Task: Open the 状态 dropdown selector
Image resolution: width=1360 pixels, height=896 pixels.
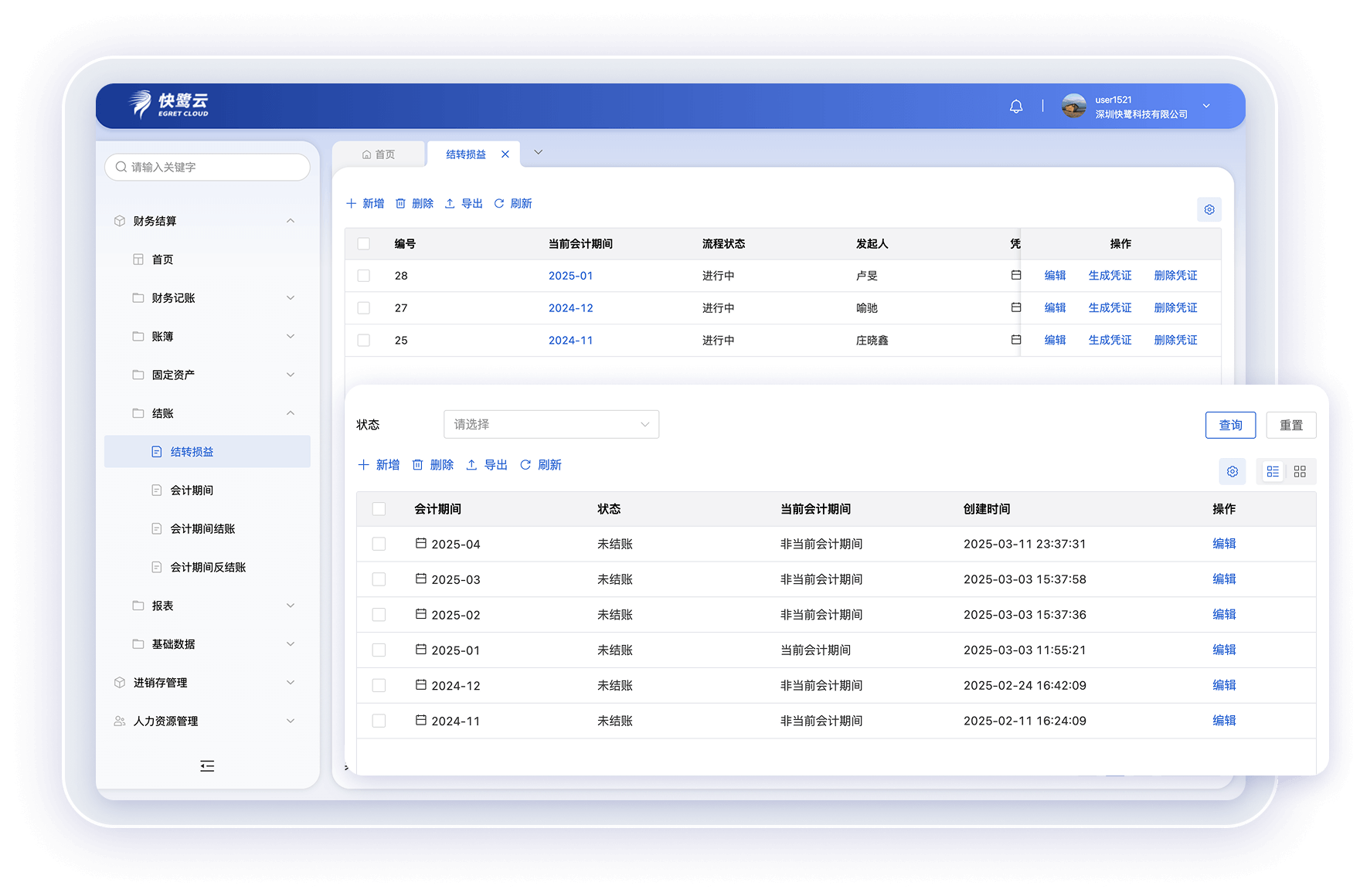Action: click(x=551, y=425)
